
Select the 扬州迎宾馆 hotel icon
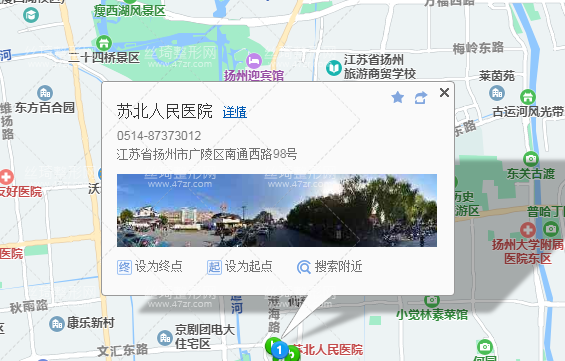tap(254, 61)
